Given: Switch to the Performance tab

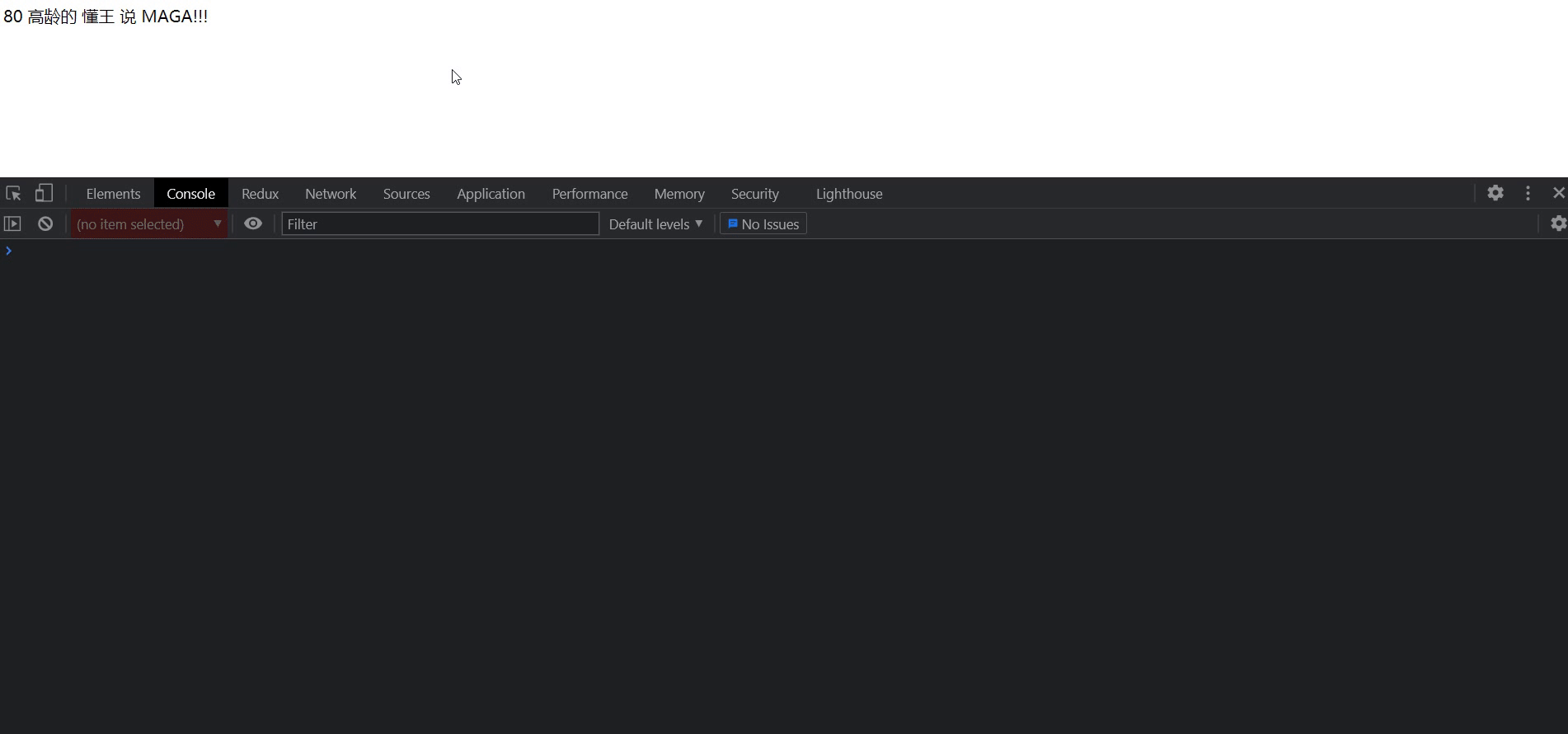Looking at the screenshot, I should point(589,194).
